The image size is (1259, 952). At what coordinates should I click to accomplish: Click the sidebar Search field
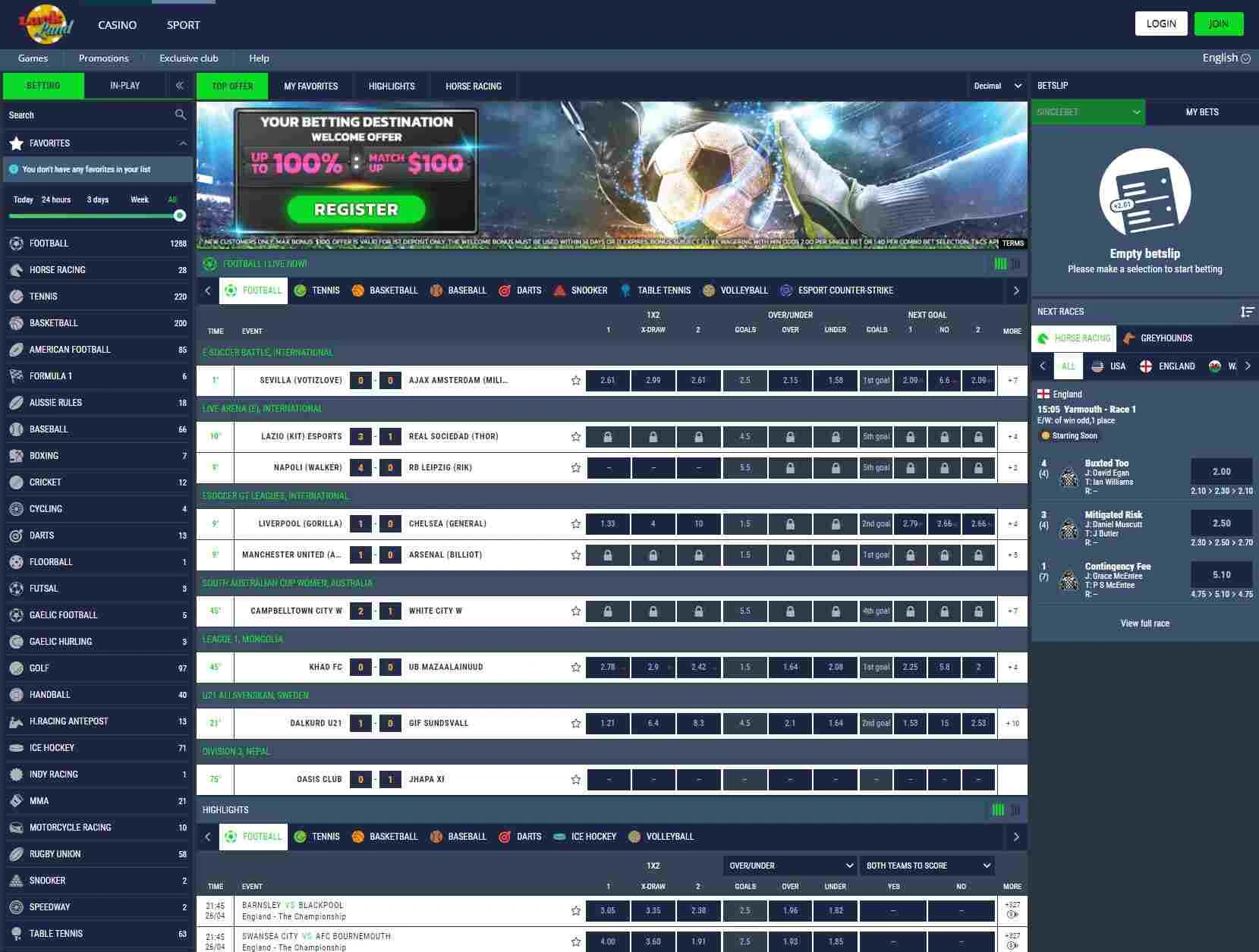pyautogui.click(x=97, y=115)
